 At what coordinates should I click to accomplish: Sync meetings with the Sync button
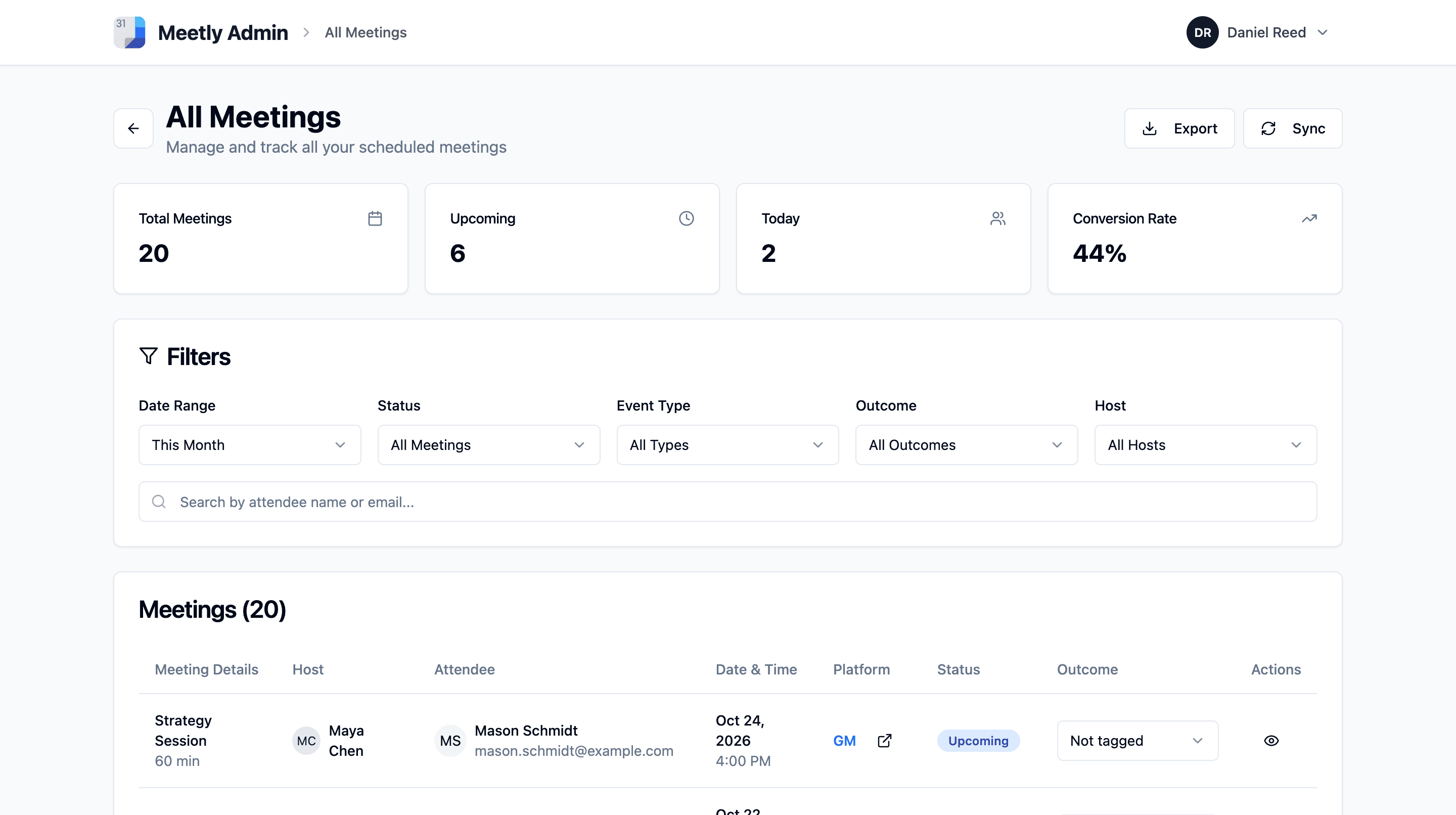(1292, 128)
